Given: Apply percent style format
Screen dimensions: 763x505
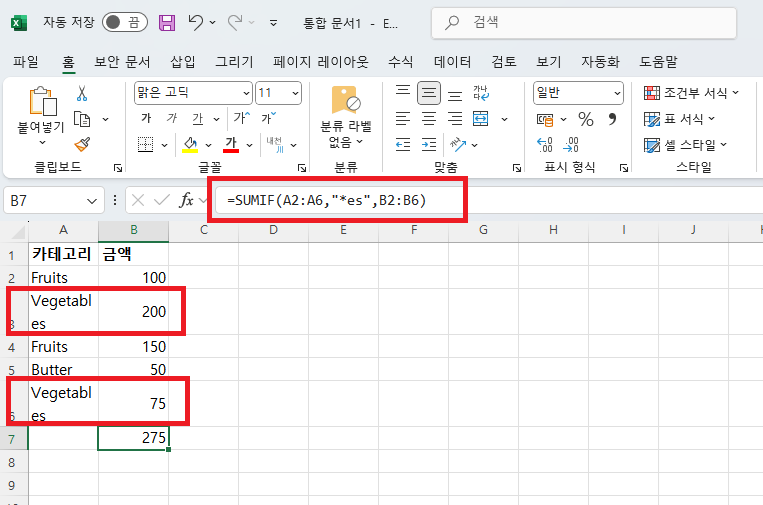Looking at the screenshot, I should (586, 119).
